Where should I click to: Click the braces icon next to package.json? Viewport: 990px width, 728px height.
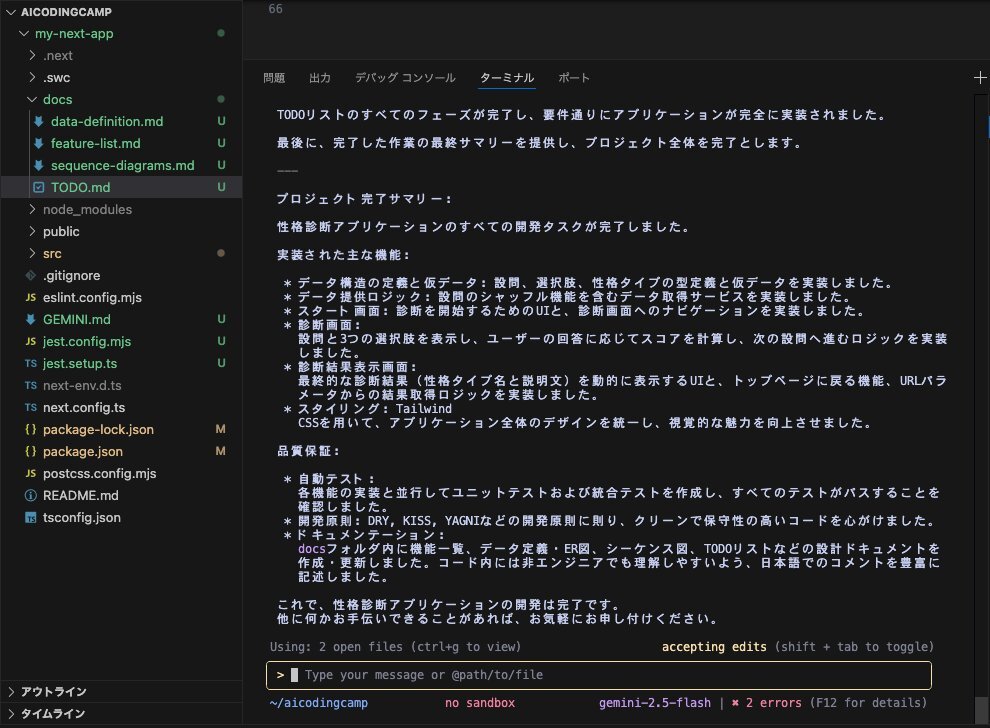pyautogui.click(x=31, y=451)
